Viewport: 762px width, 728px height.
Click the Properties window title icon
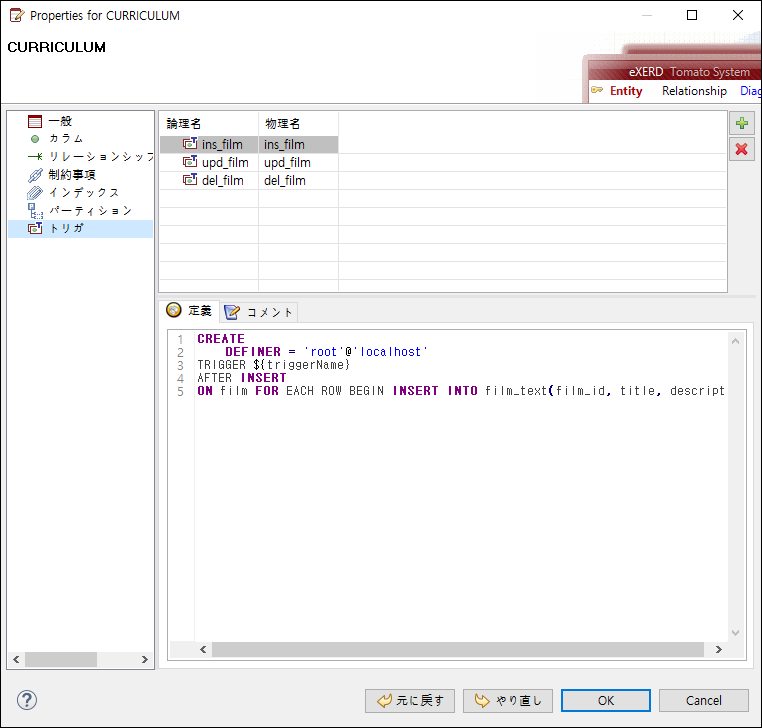point(17,15)
